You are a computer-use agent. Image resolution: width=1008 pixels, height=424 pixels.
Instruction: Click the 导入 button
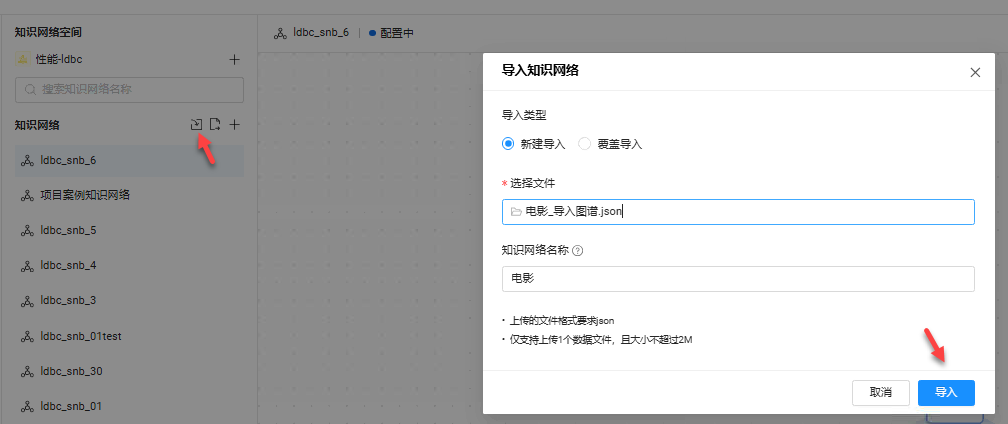946,393
